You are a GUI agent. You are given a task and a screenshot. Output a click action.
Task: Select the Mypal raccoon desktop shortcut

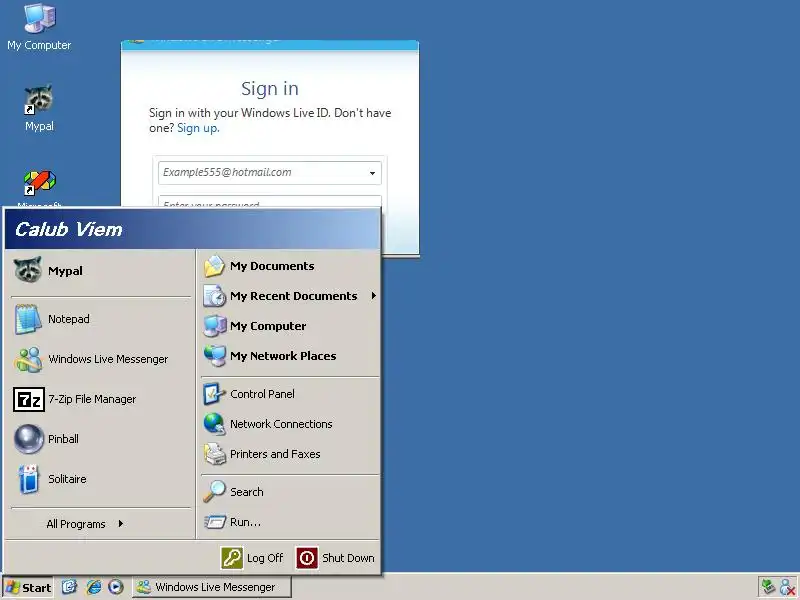[39, 108]
